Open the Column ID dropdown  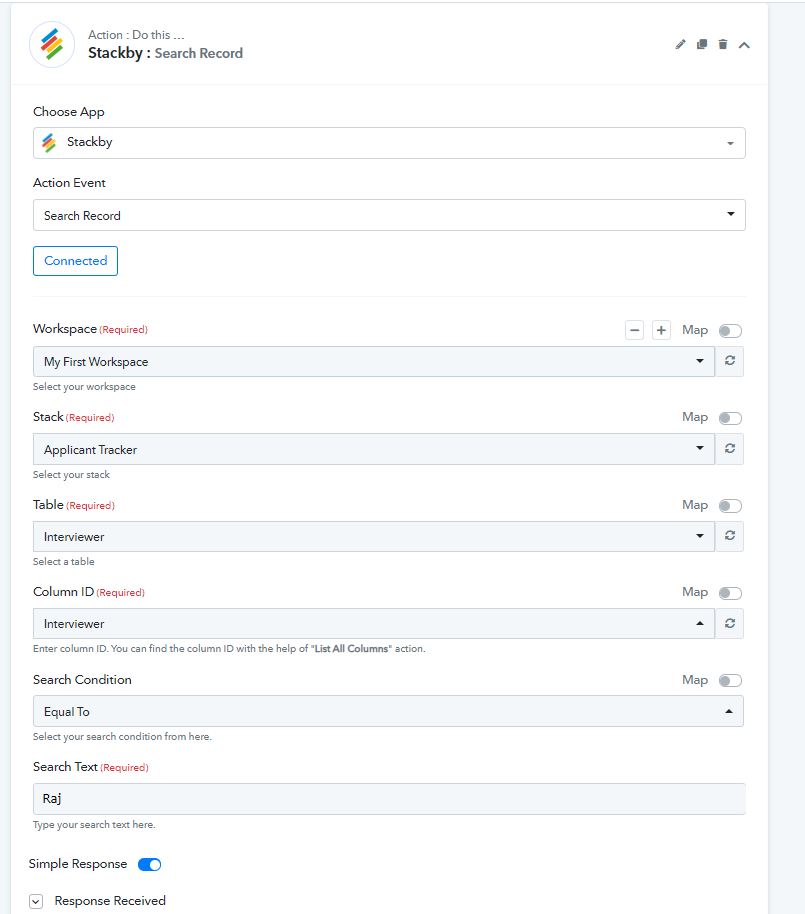point(374,624)
